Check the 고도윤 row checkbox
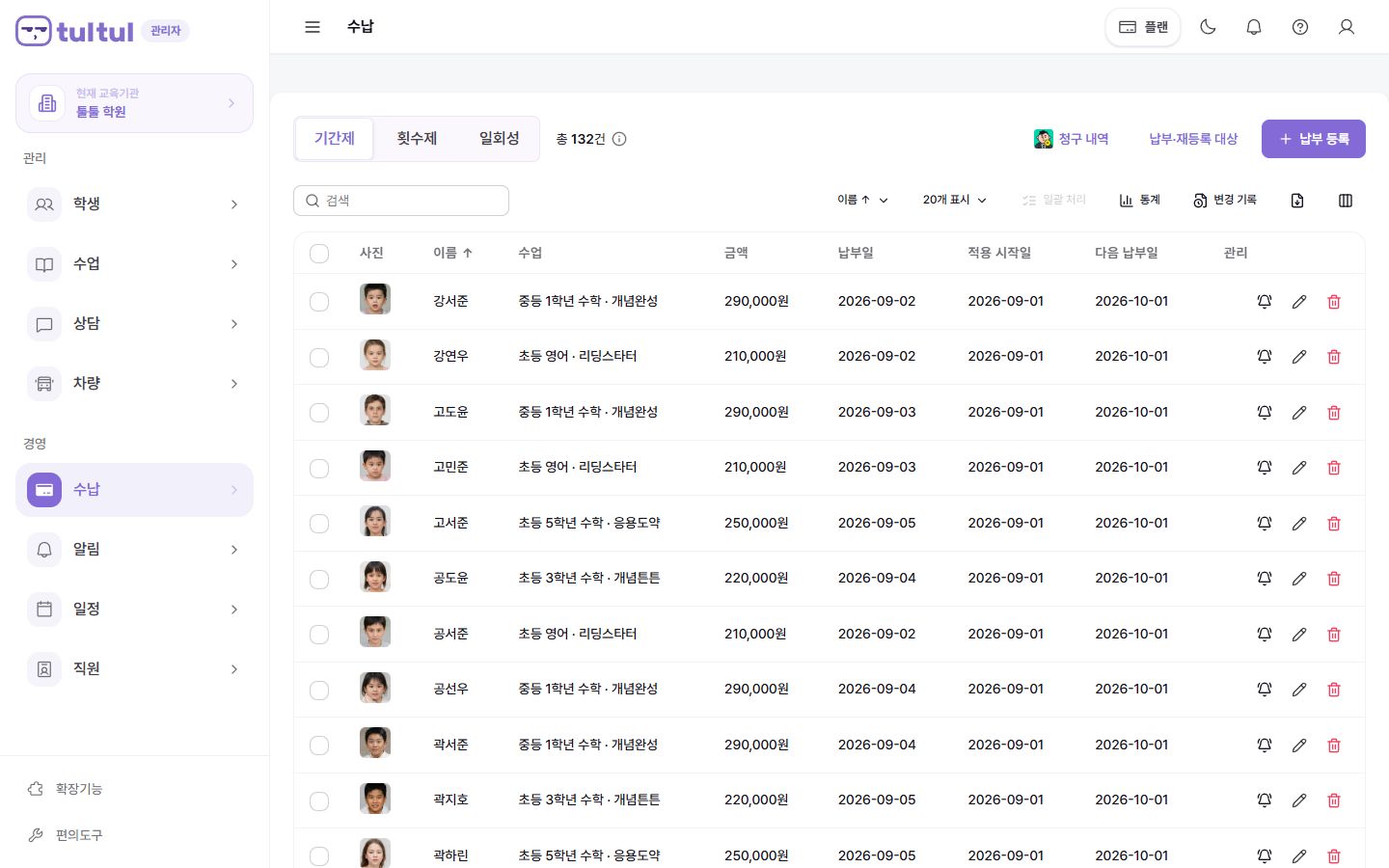This screenshot has width=1389, height=868. point(319,413)
